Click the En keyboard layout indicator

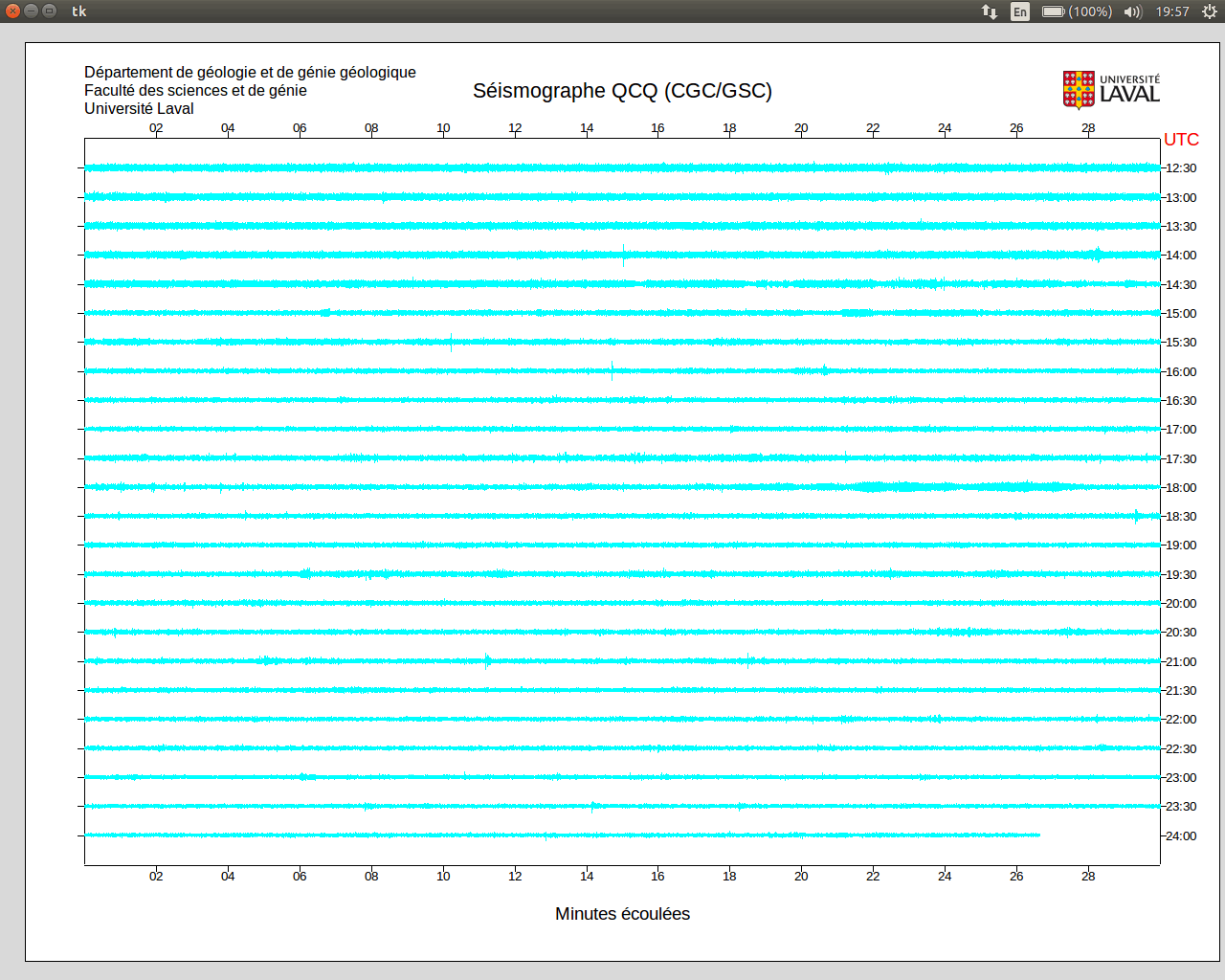click(1020, 11)
